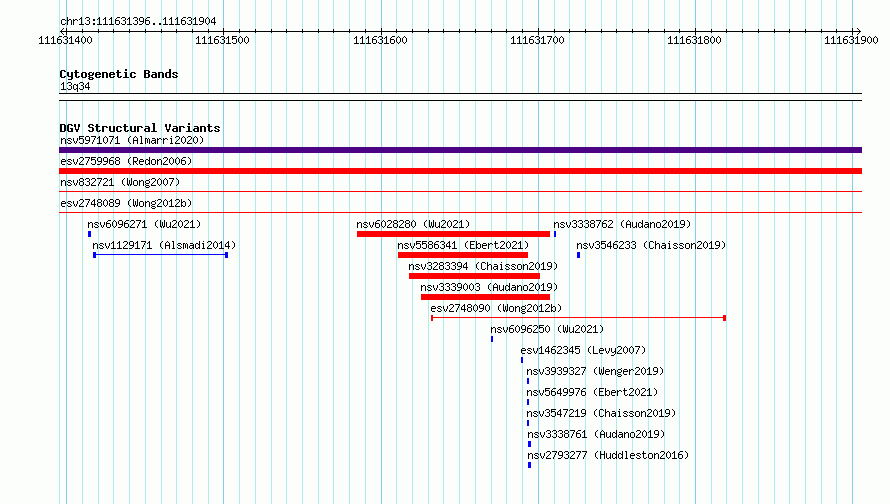
Task: Open nsv3546233 (Chaisson2019) variant
Action: pos(651,245)
